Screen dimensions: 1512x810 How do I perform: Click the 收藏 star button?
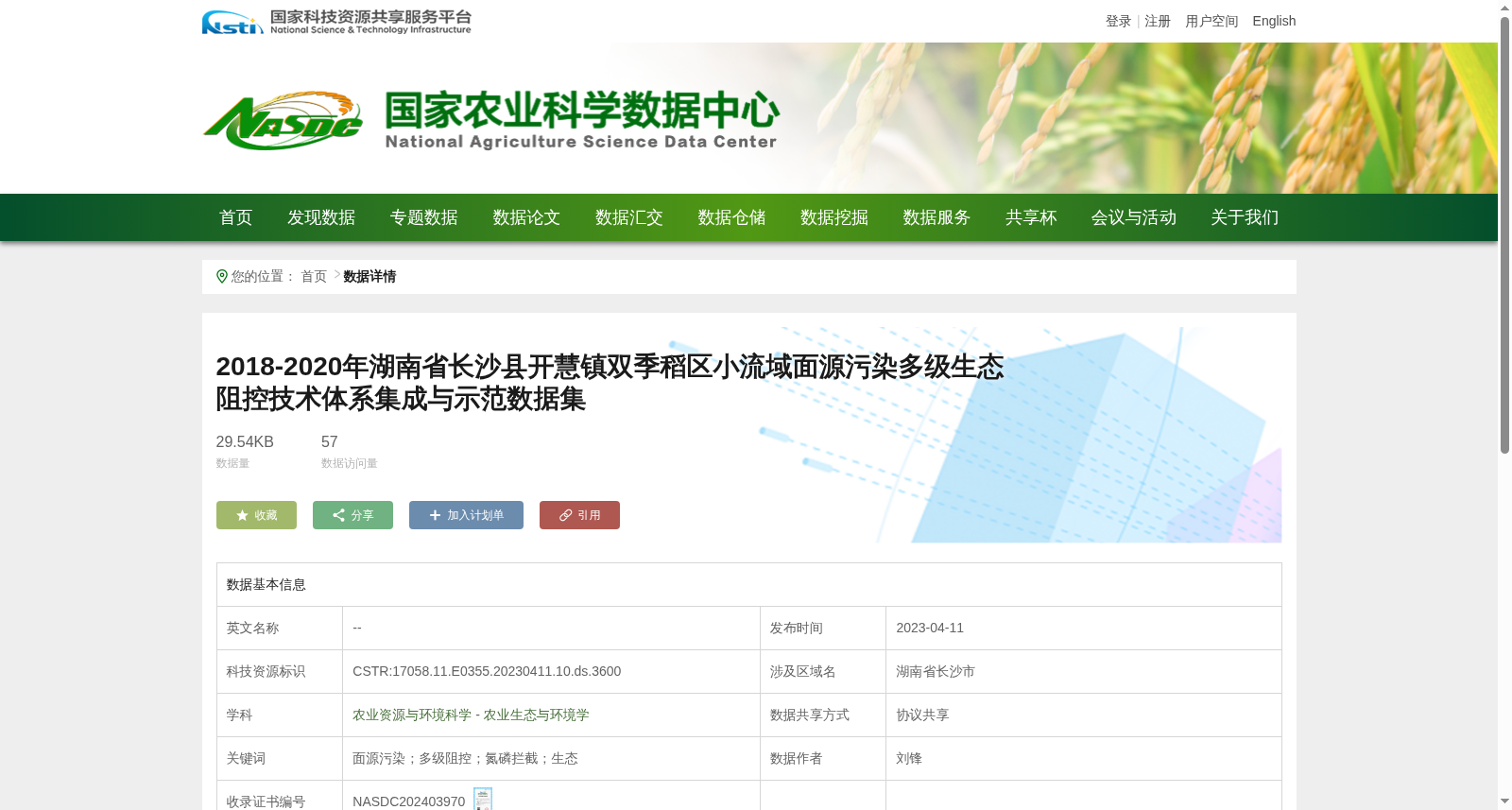click(x=256, y=515)
